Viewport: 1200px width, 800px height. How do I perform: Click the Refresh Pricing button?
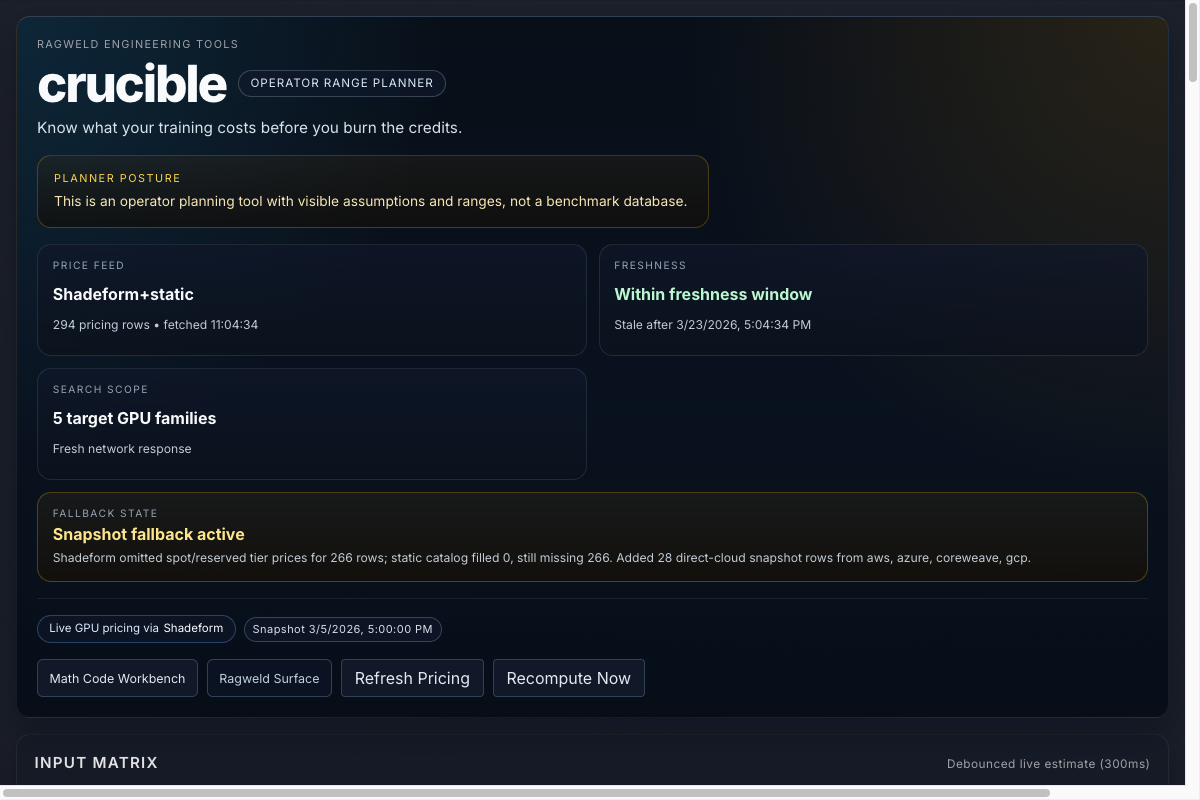click(412, 678)
